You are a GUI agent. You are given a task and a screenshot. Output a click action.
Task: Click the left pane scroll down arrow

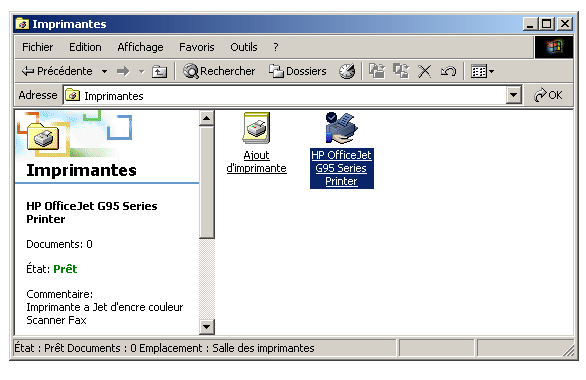pyautogui.click(x=206, y=327)
